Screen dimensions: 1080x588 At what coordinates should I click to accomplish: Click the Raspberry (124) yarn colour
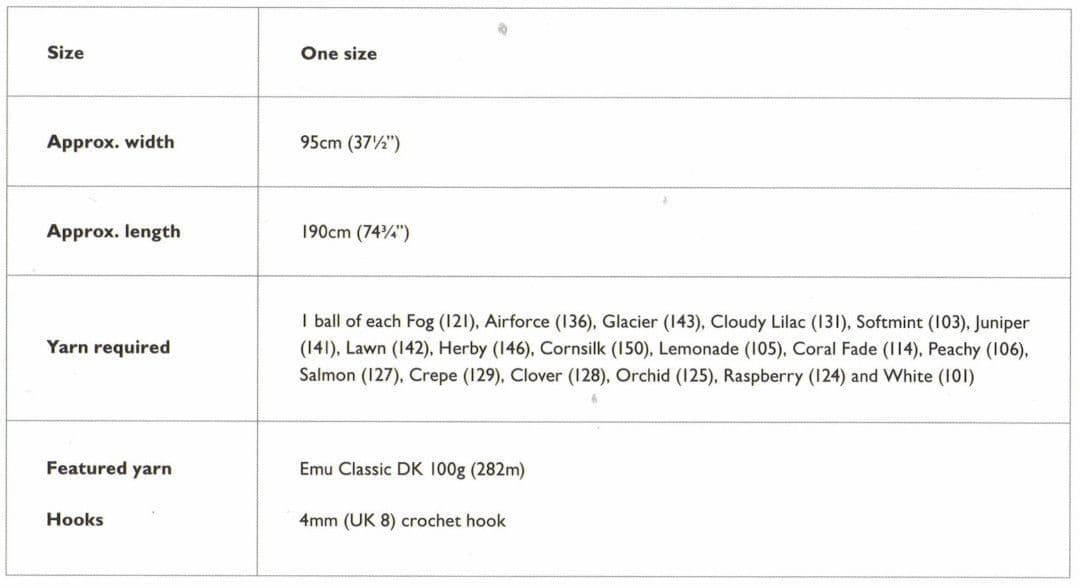(784, 376)
